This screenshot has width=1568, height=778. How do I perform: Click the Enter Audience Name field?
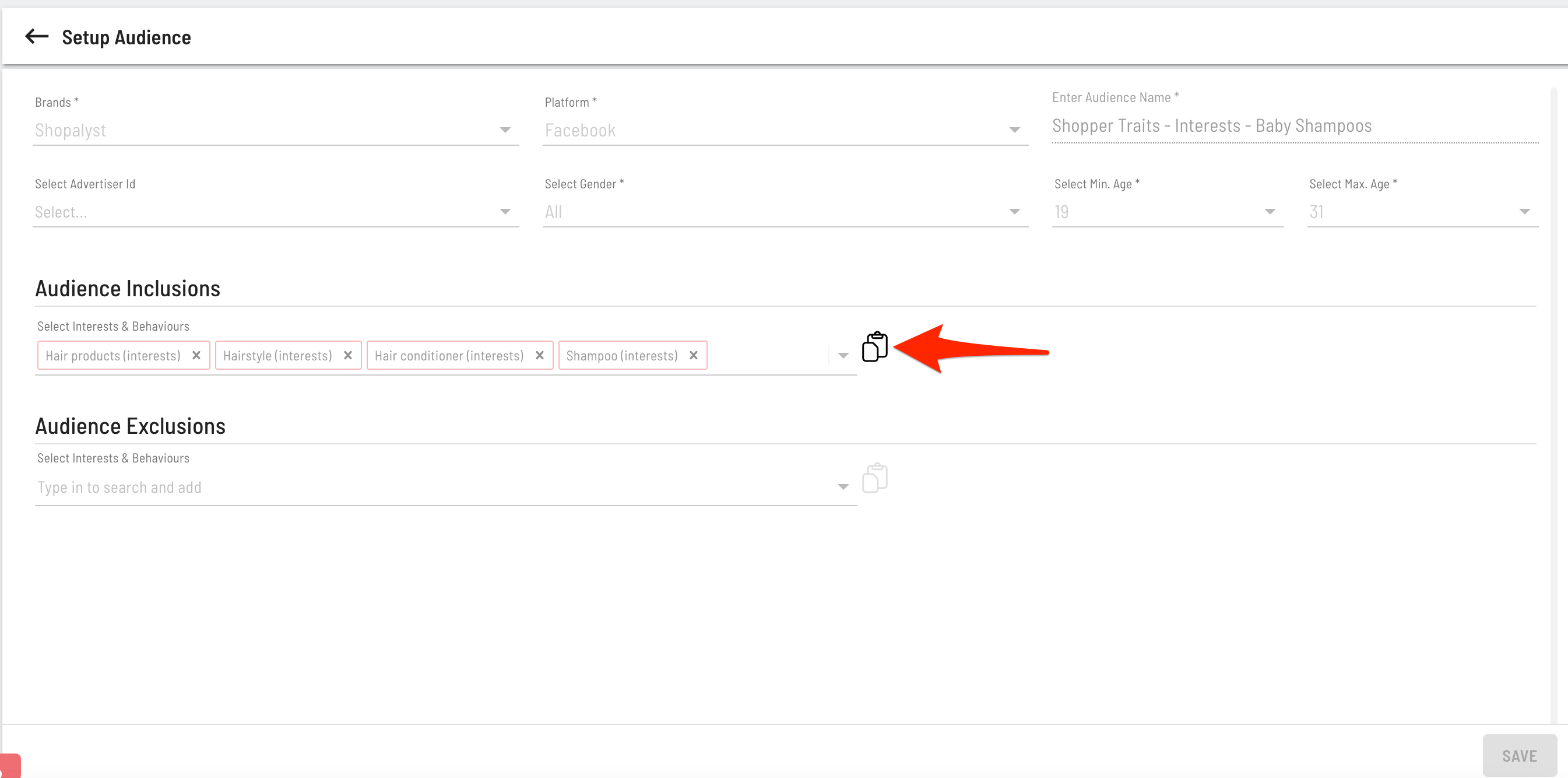(1294, 126)
